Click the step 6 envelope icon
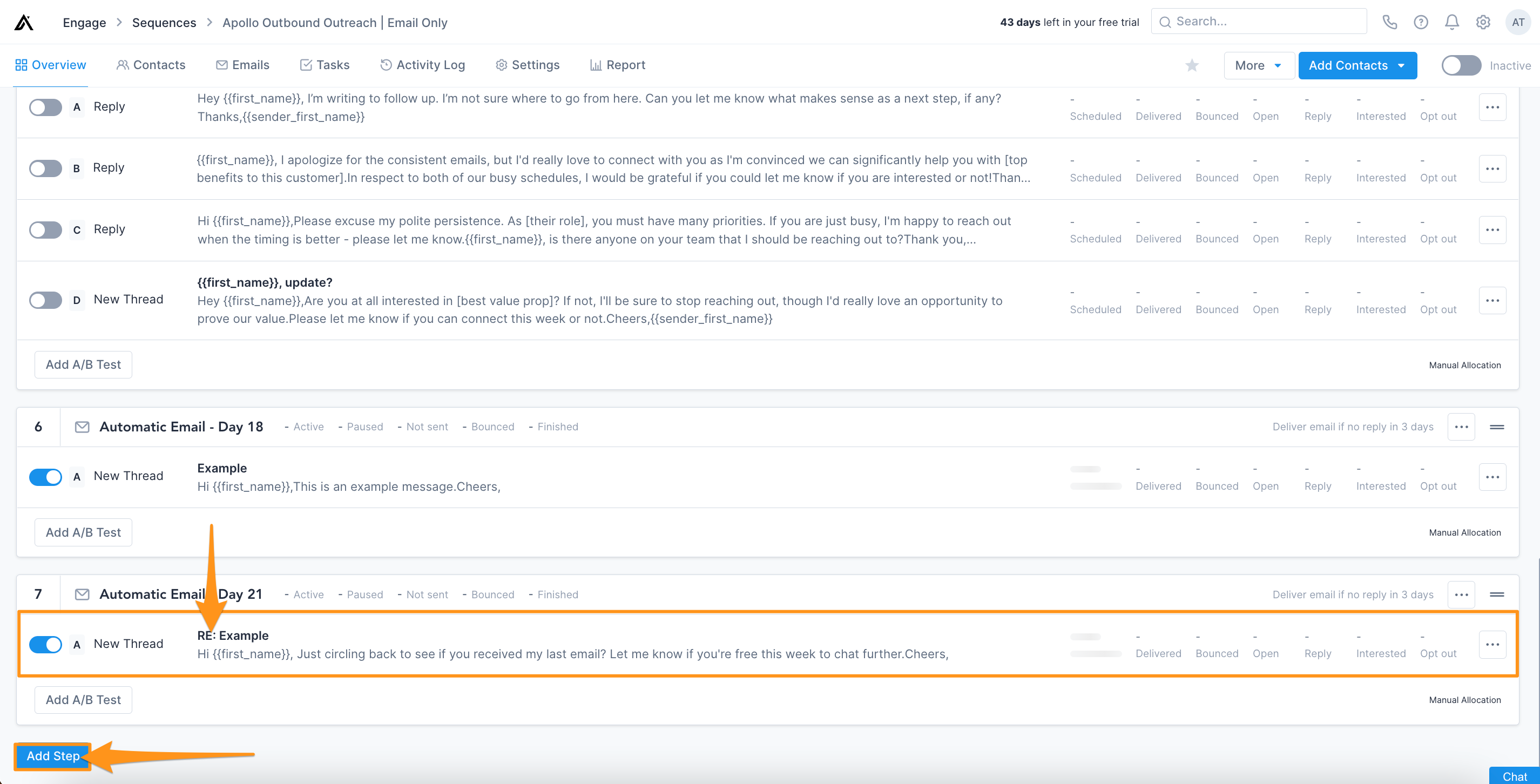This screenshot has height=784, width=1540. pos(82,427)
